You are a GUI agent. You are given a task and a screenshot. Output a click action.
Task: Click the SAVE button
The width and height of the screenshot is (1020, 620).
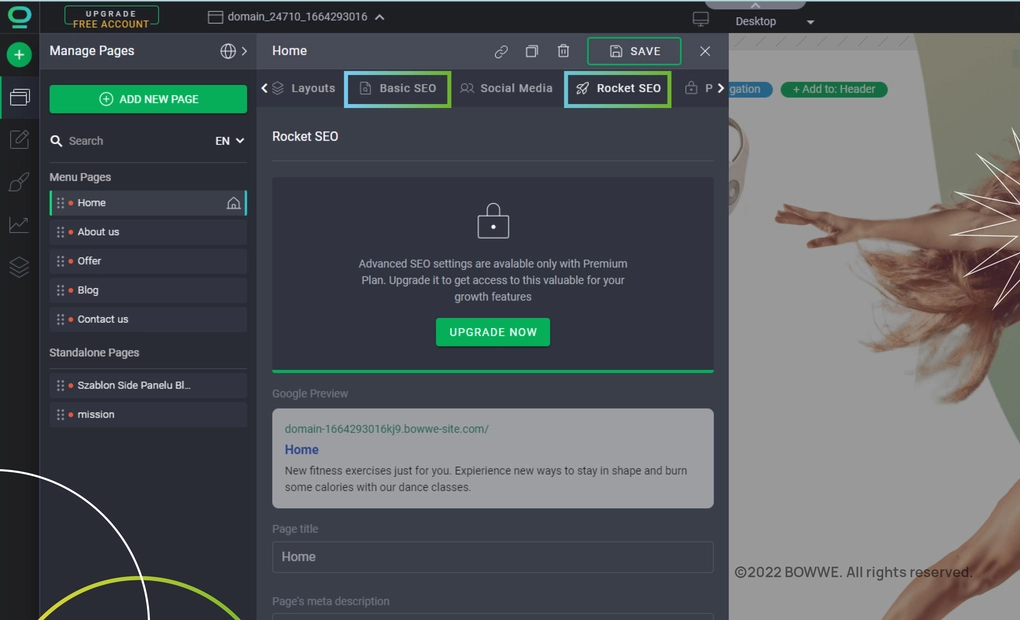coord(634,51)
